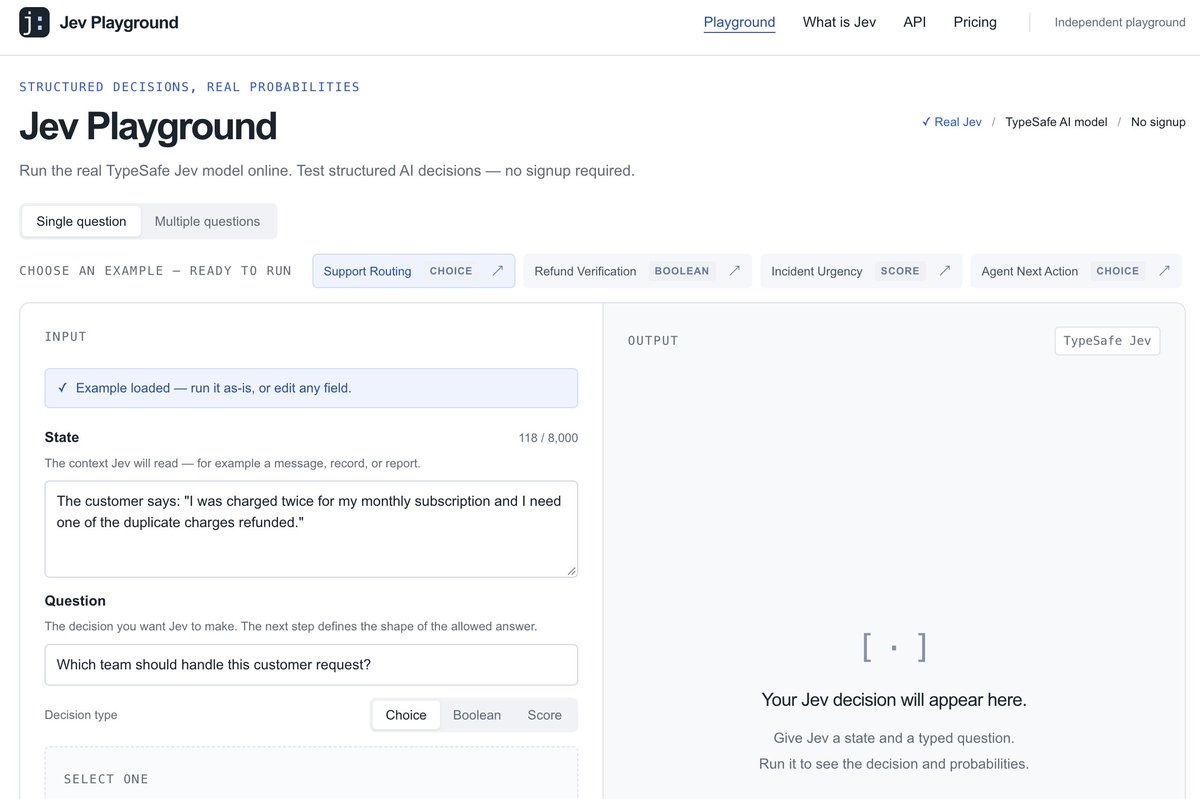This screenshot has width=1200, height=799.
Task: Select Choice decision type
Action: coord(406,715)
